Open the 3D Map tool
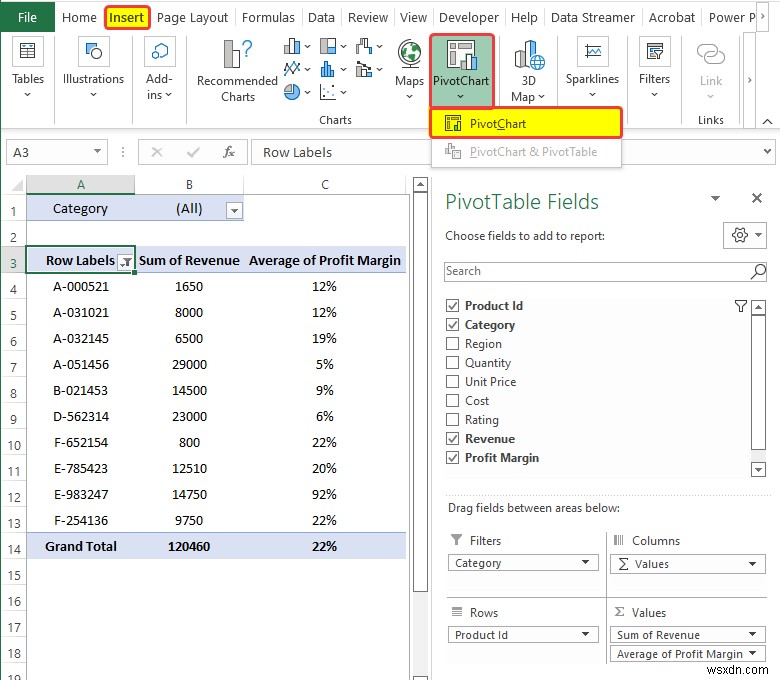 coord(528,71)
